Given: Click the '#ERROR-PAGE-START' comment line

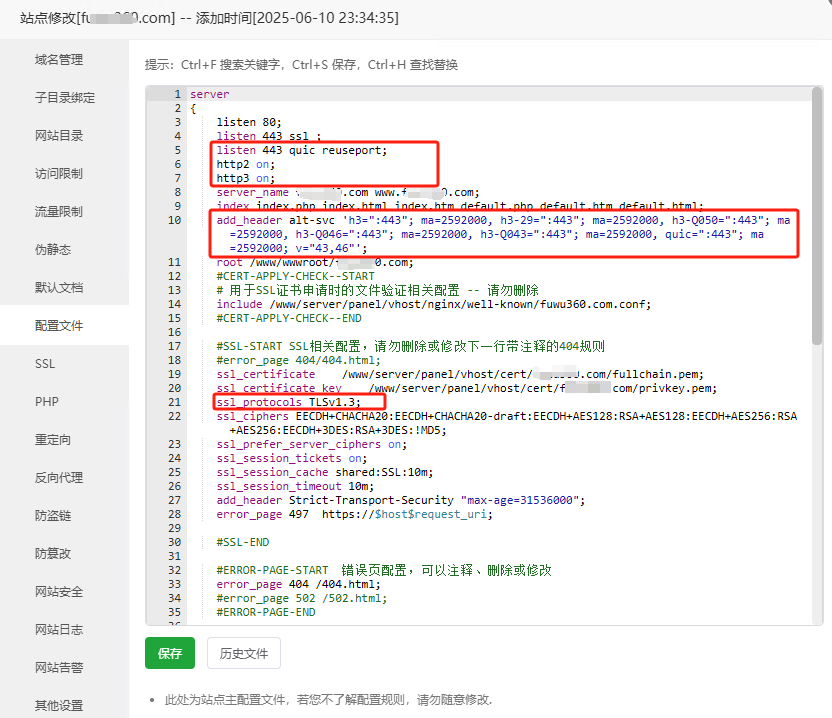Looking at the screenshot, I should coord(384,570).
